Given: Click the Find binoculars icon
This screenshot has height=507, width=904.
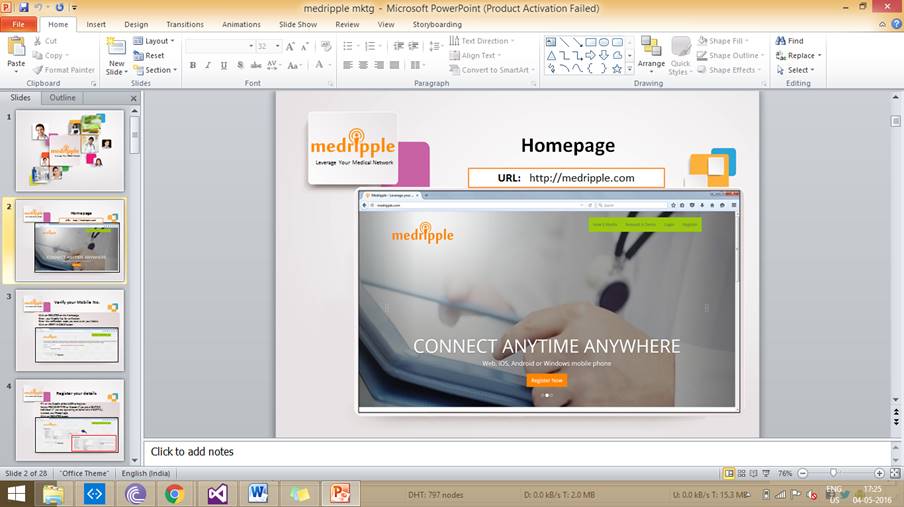Looking at the screenshot, I should point(781,41).
